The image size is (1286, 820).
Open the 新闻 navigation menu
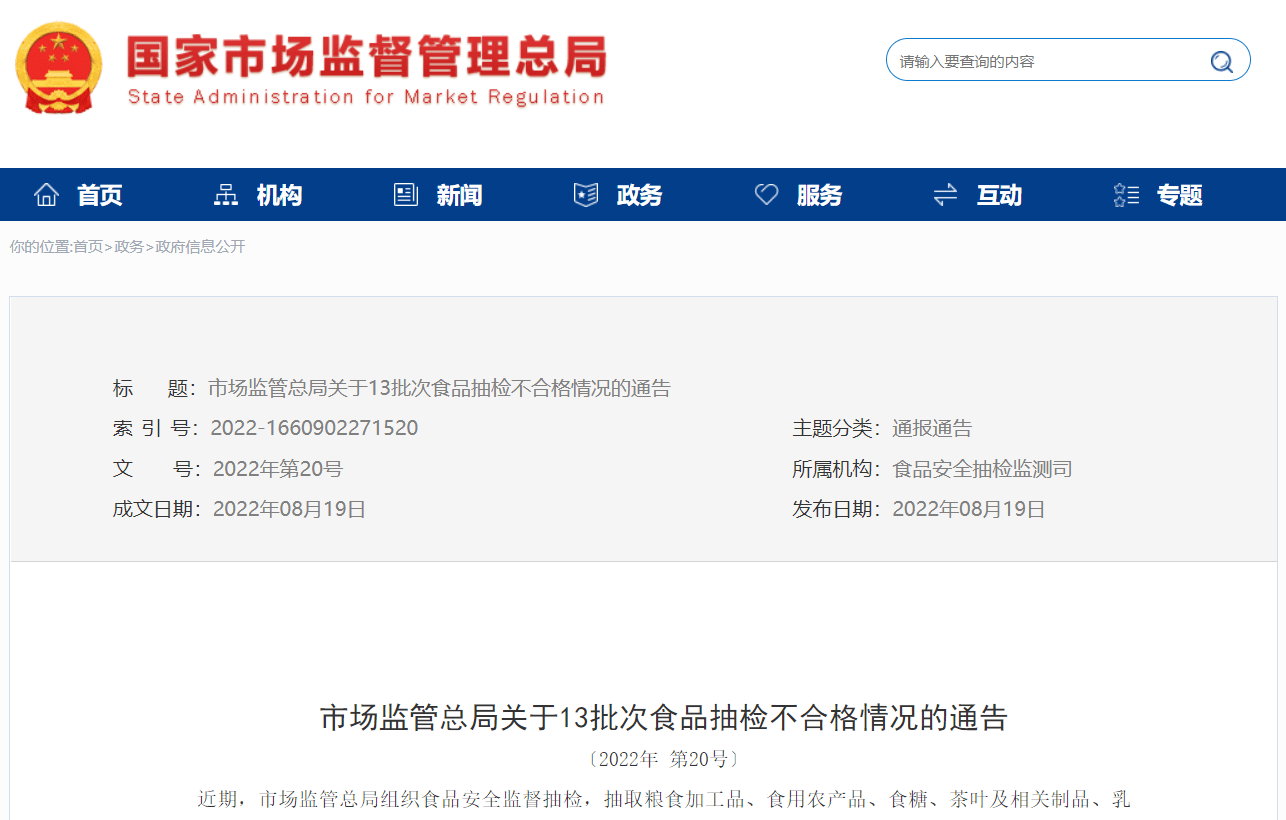(459, 195)
